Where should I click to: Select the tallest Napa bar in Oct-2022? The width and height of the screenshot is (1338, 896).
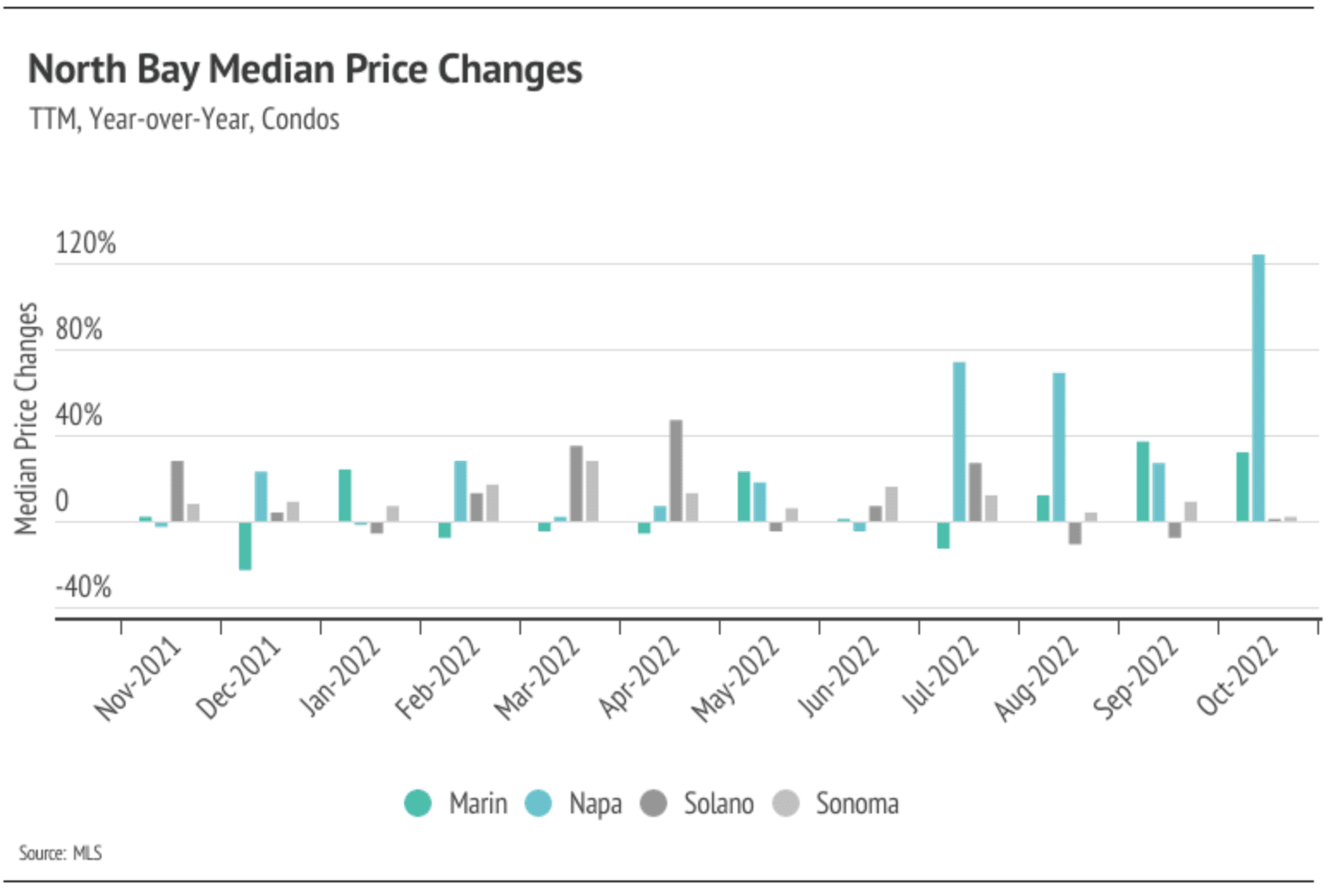[1258, 387]
